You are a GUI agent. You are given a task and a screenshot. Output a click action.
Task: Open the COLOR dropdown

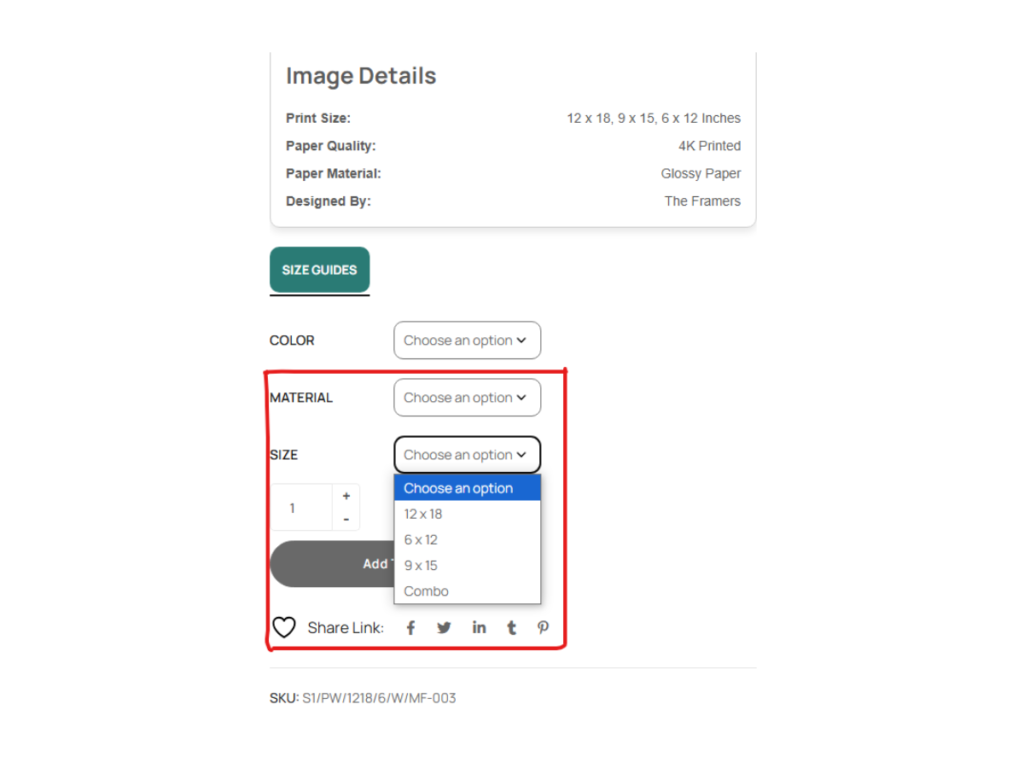click(x=467, y=340)
